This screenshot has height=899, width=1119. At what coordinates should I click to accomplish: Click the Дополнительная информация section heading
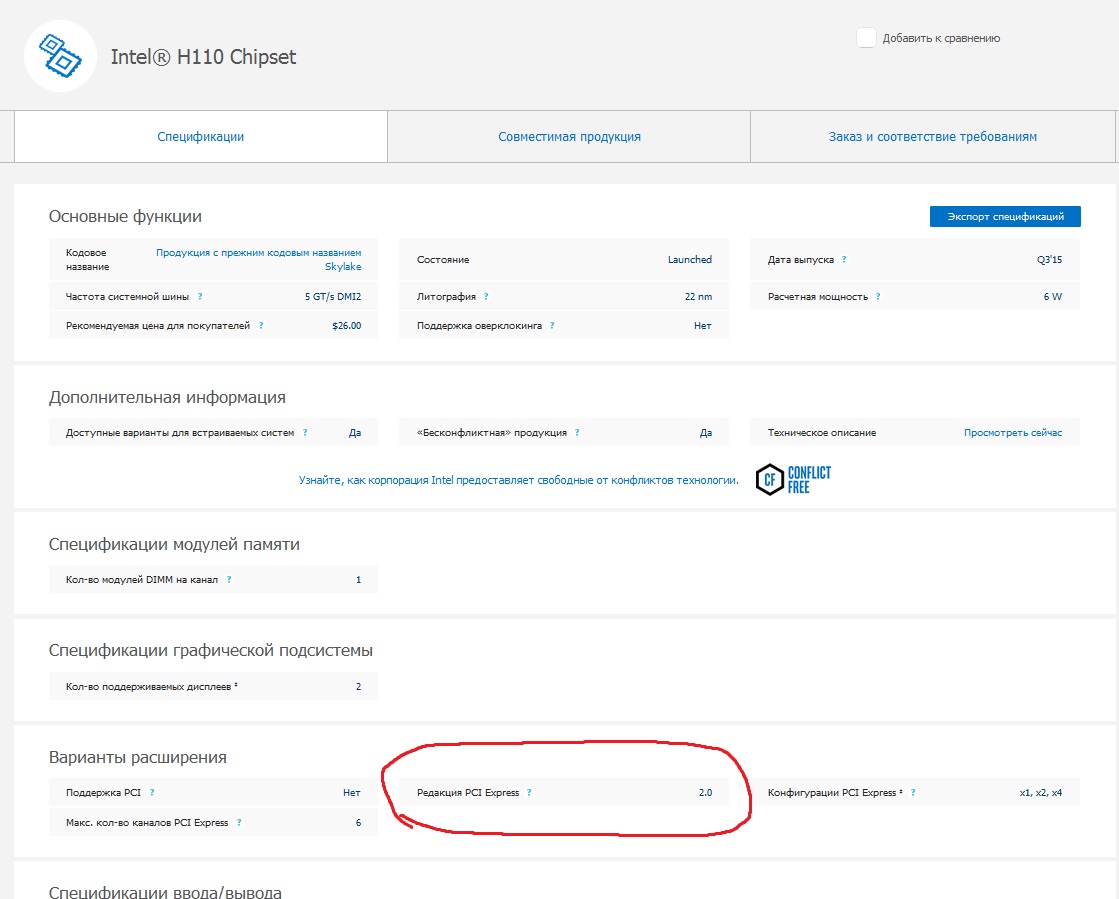pyautogui.click(x=167, y=397)
